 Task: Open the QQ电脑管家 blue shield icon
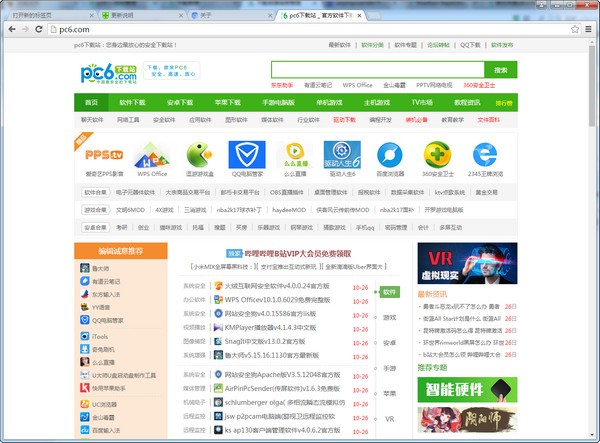[x=247, y=155]
